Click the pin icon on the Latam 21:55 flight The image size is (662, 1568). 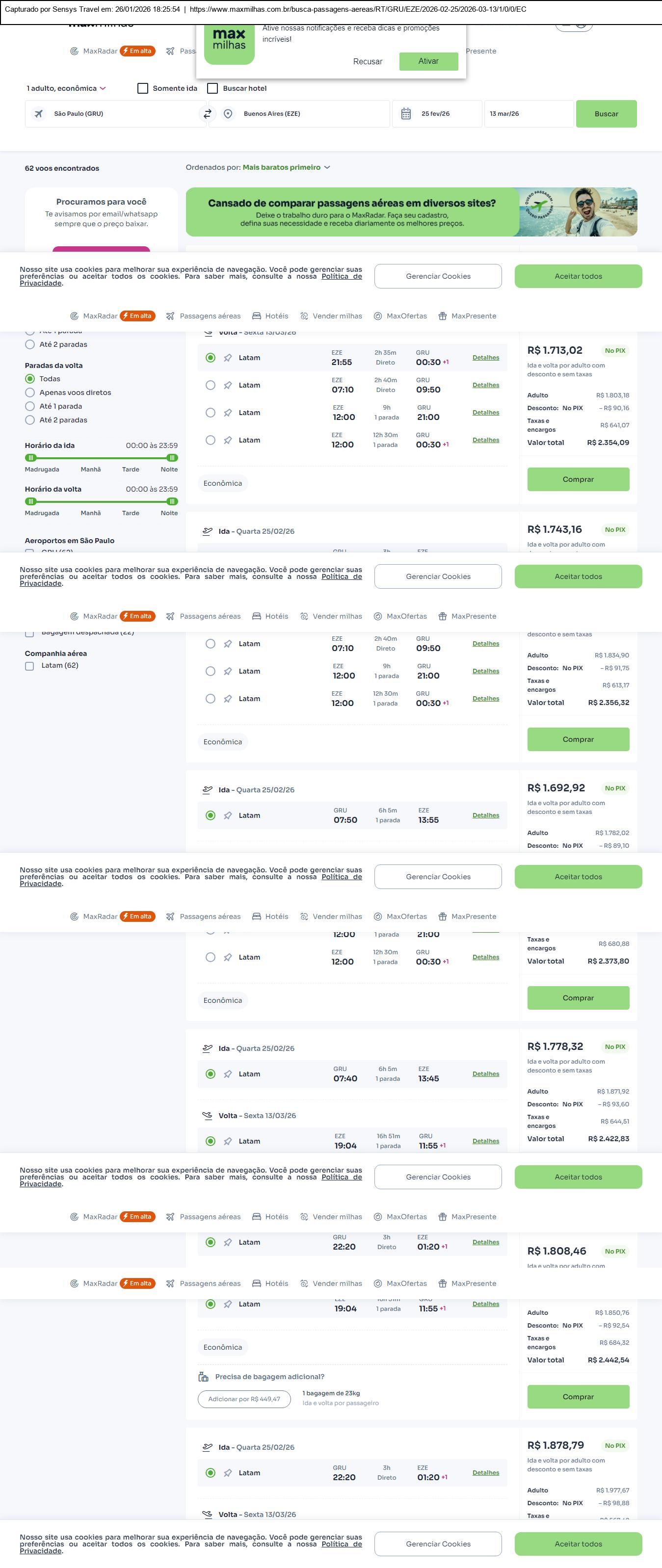tap(228, 358)
